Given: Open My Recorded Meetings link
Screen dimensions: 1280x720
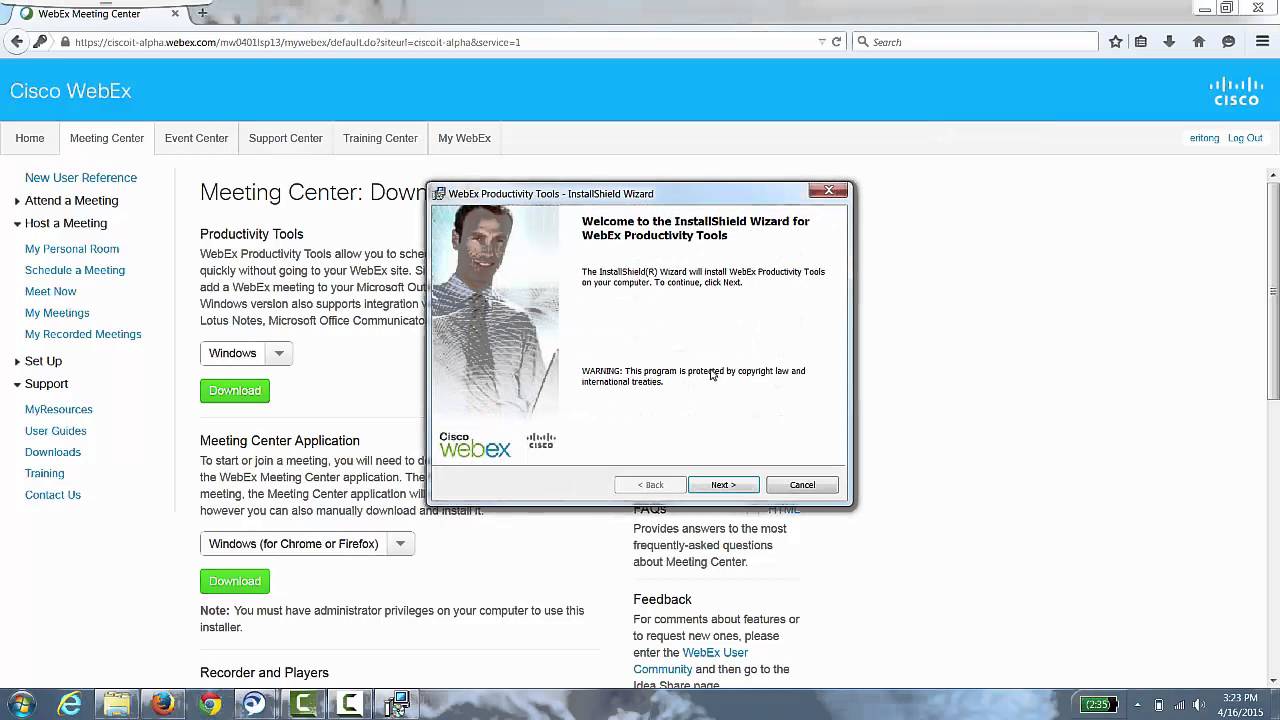Looking at the screenshot, I should (83, 334).
